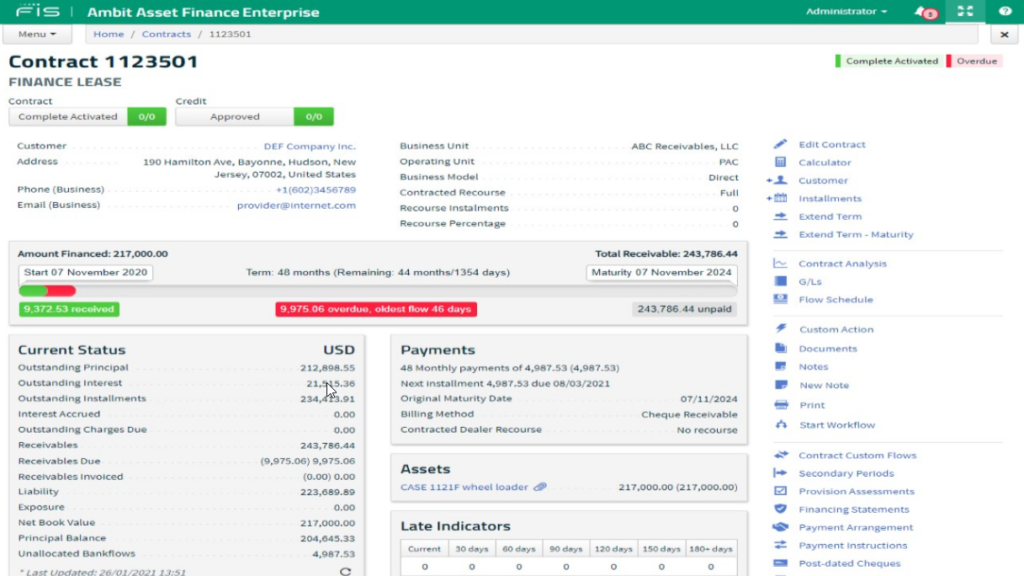Go to Home in the breadcrumb
The image size is (1024, 576).
coord(108,34)
